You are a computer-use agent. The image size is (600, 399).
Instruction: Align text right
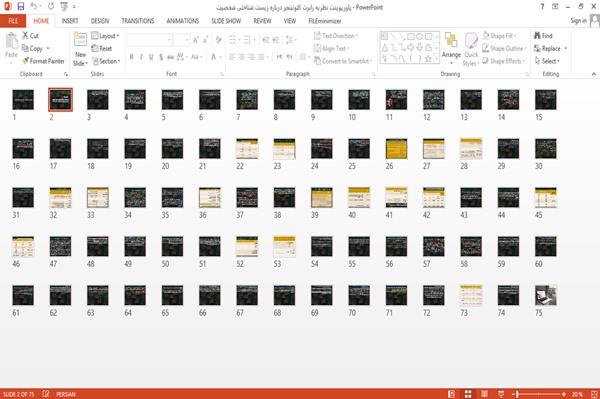[x=251, y=57]
